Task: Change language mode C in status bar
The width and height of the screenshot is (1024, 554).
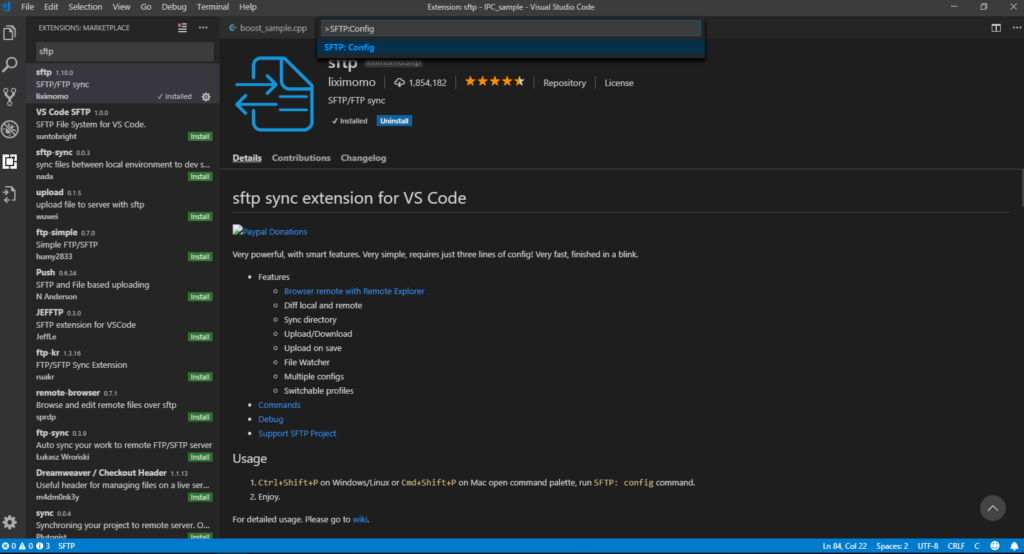Action: [977, 546]
